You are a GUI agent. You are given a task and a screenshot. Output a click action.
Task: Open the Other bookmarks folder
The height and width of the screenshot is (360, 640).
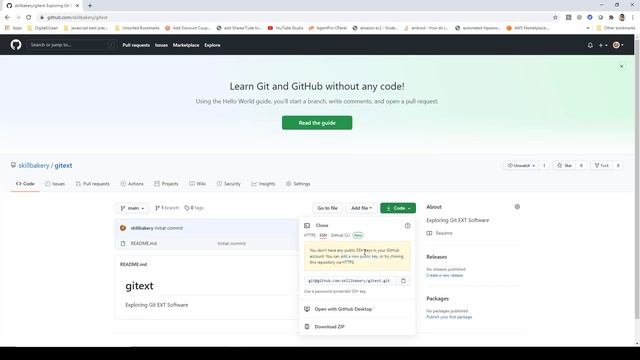click(x=616, y=28)
